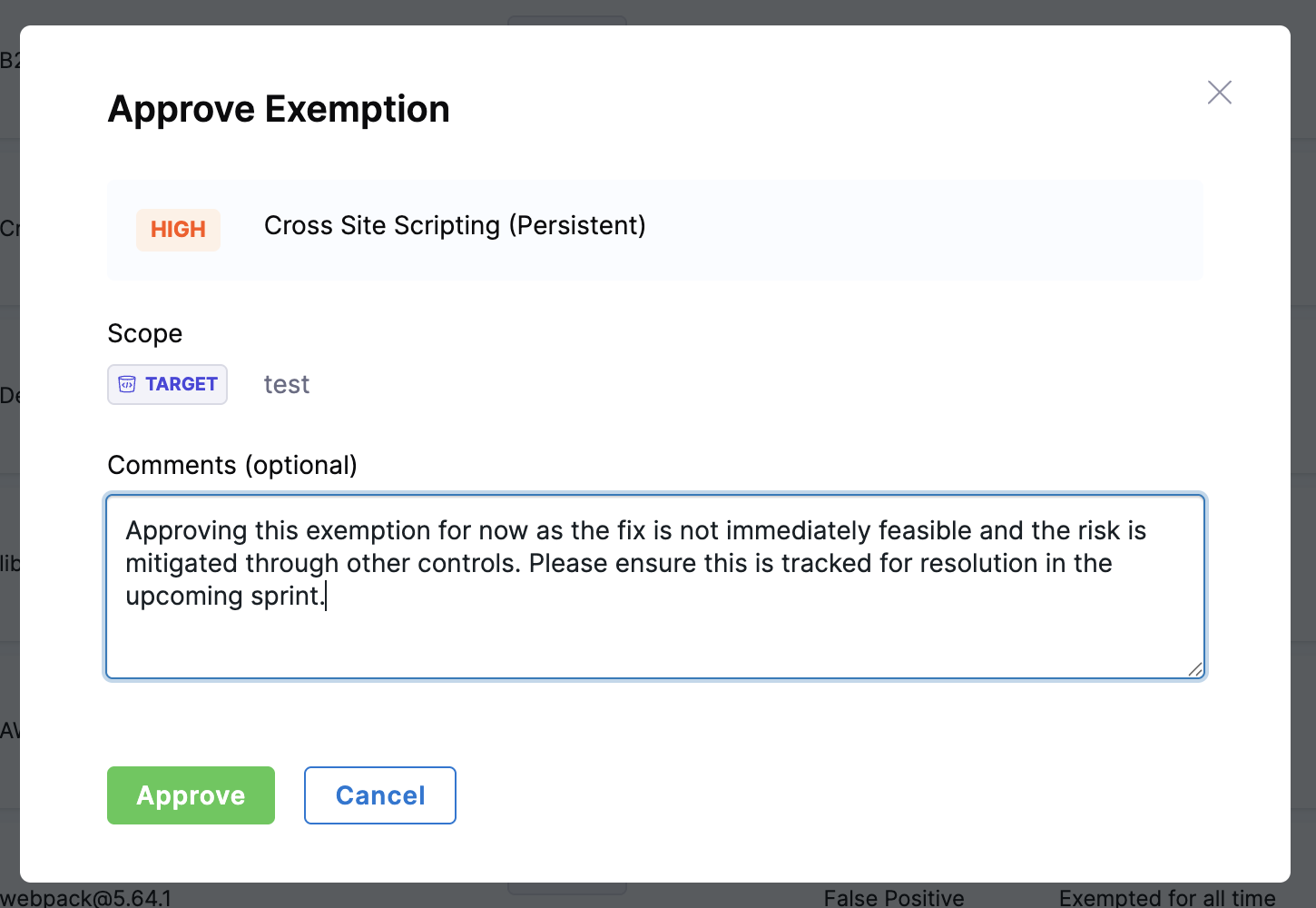
Task: Grab the comment box resize handle
Action: pos(1194,669)
